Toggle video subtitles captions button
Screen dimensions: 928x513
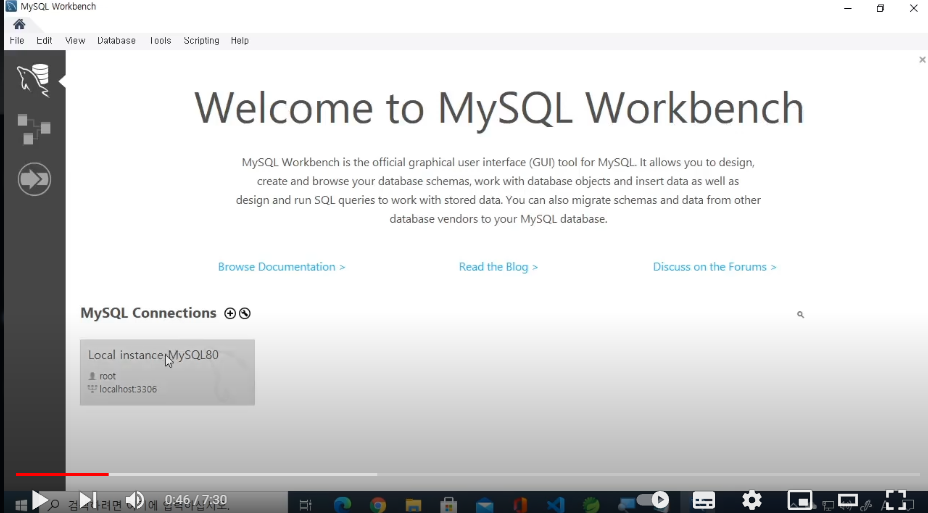[704, 501]
